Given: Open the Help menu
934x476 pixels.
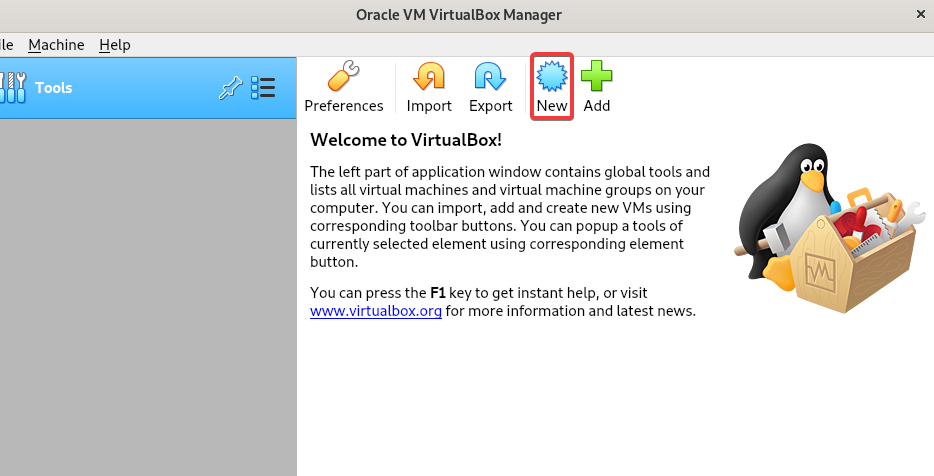Looking at the screenshot, I should point(114,45).
